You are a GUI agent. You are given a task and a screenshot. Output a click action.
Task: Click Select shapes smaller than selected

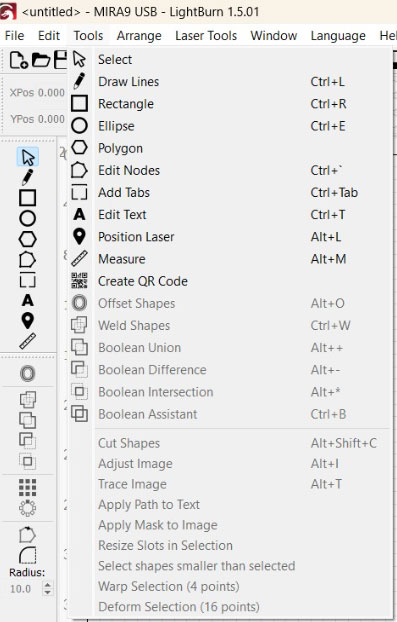point(229,566)
